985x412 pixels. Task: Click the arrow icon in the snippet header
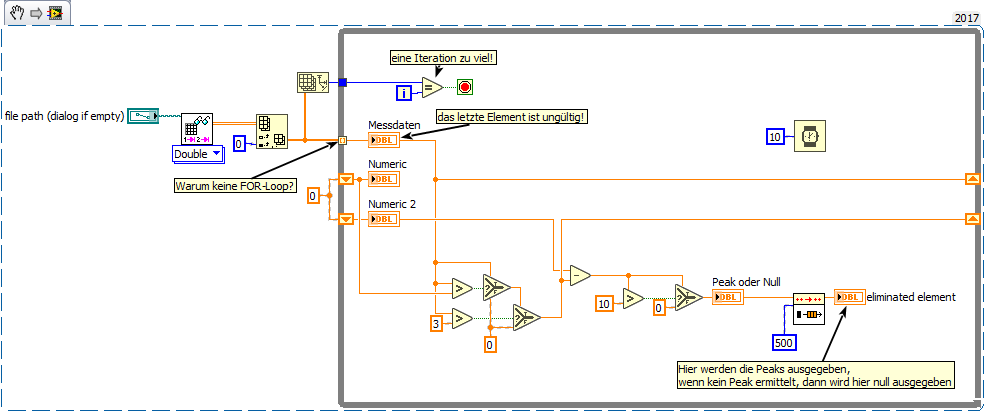pyautogui.click(x=36, y=13)
